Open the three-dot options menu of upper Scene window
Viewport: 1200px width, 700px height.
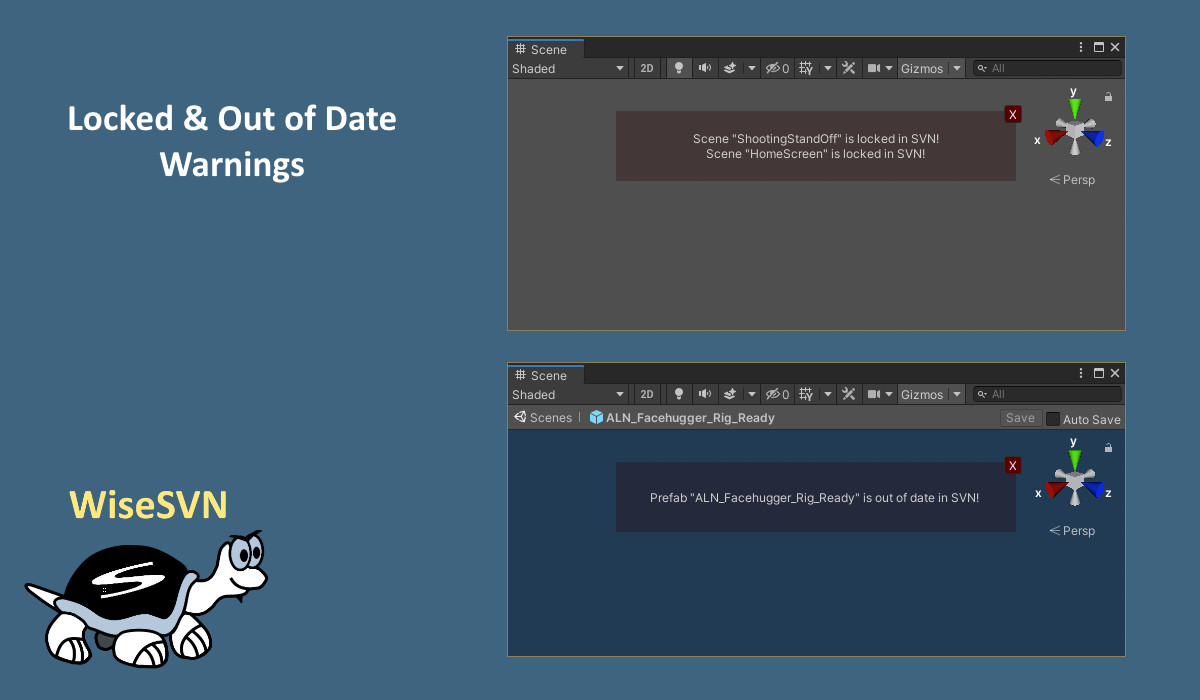click(x=1081, y=47)
